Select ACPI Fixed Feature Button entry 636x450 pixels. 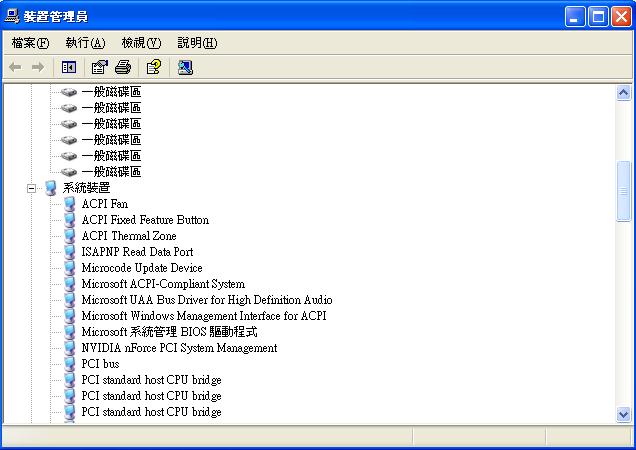145,220
